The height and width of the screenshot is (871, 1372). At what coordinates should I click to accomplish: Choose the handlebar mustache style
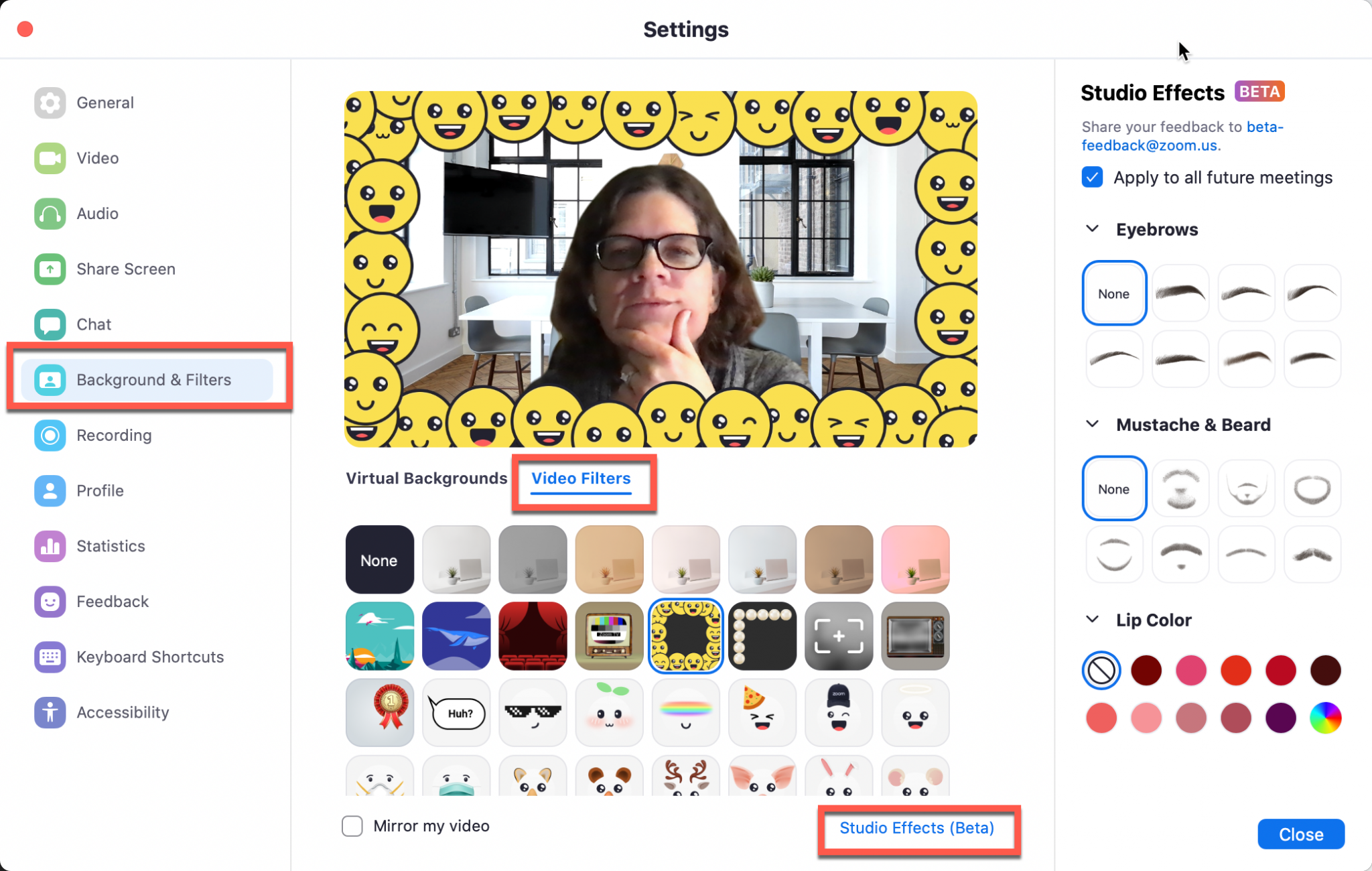click(x=1311, y=555)
